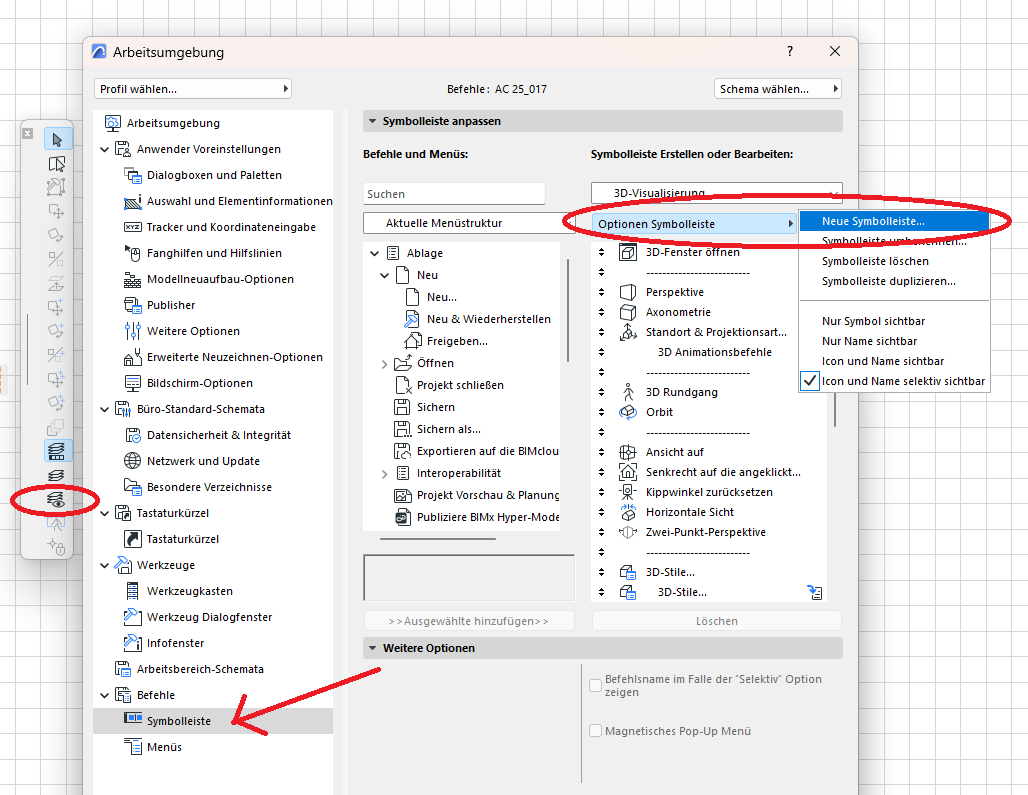Select Netzwerk und Update
The image size is (1028, 795).
tap(203, 461)
